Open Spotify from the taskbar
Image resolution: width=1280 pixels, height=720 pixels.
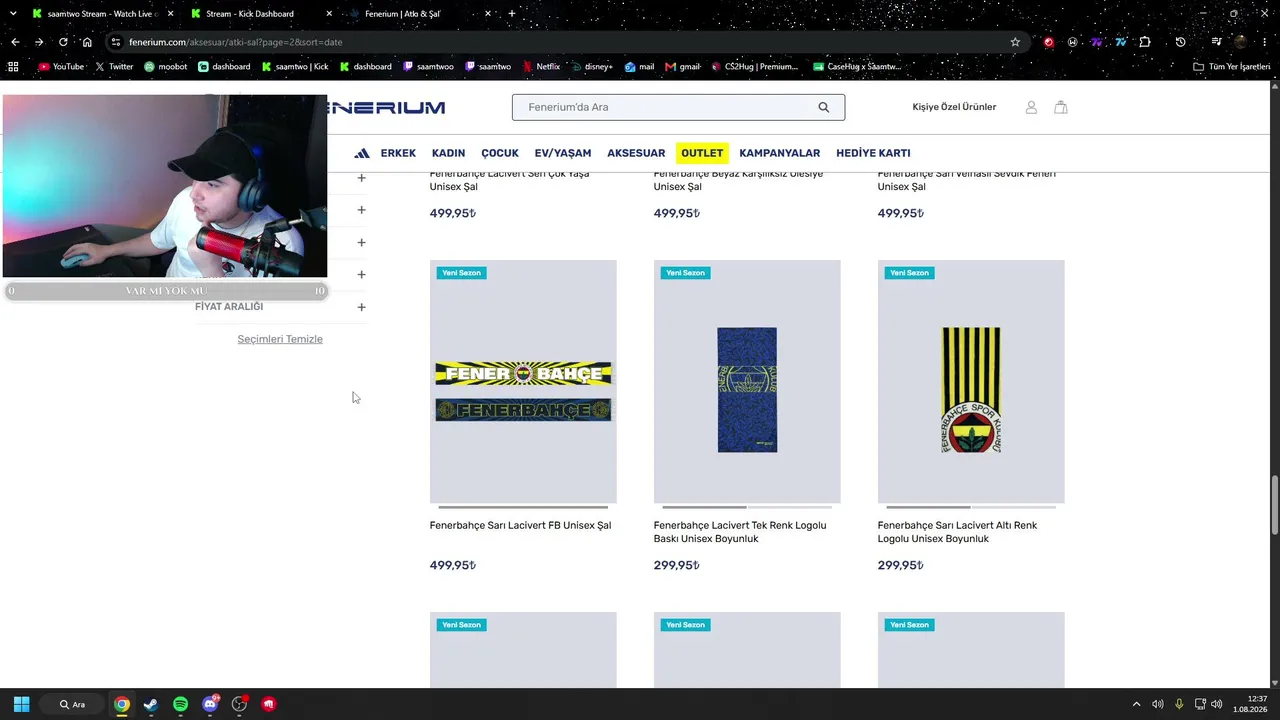tap(180, 704)
